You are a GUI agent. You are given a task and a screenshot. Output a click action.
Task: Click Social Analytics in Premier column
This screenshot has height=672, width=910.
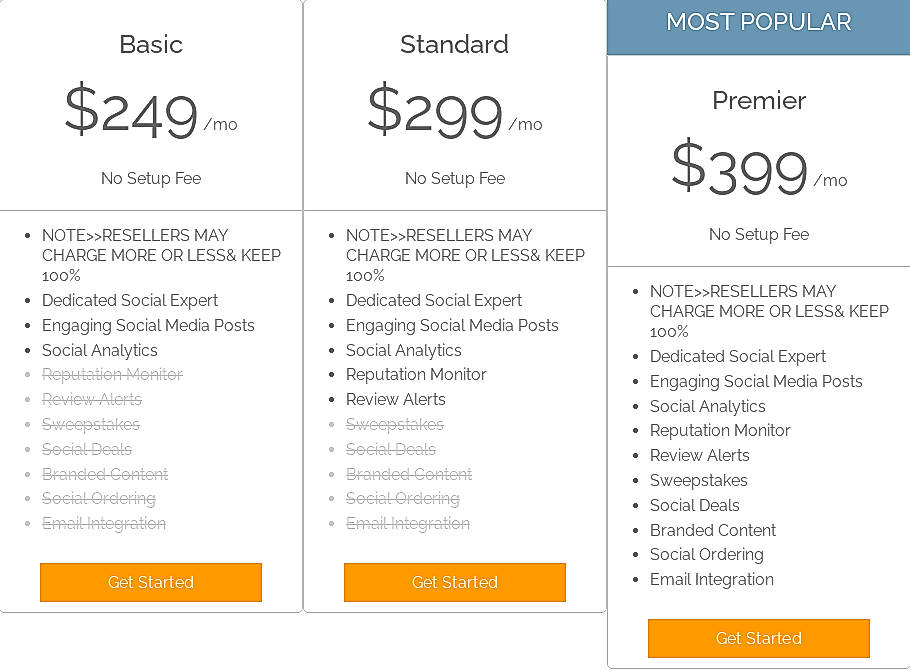[707, 406]
